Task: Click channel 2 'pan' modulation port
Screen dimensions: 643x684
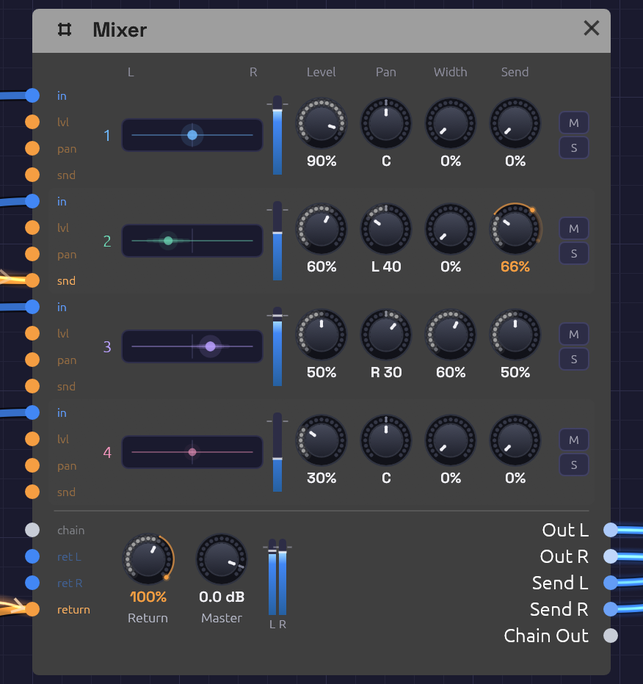Action: pyautogui.click(x=32, y=254)
